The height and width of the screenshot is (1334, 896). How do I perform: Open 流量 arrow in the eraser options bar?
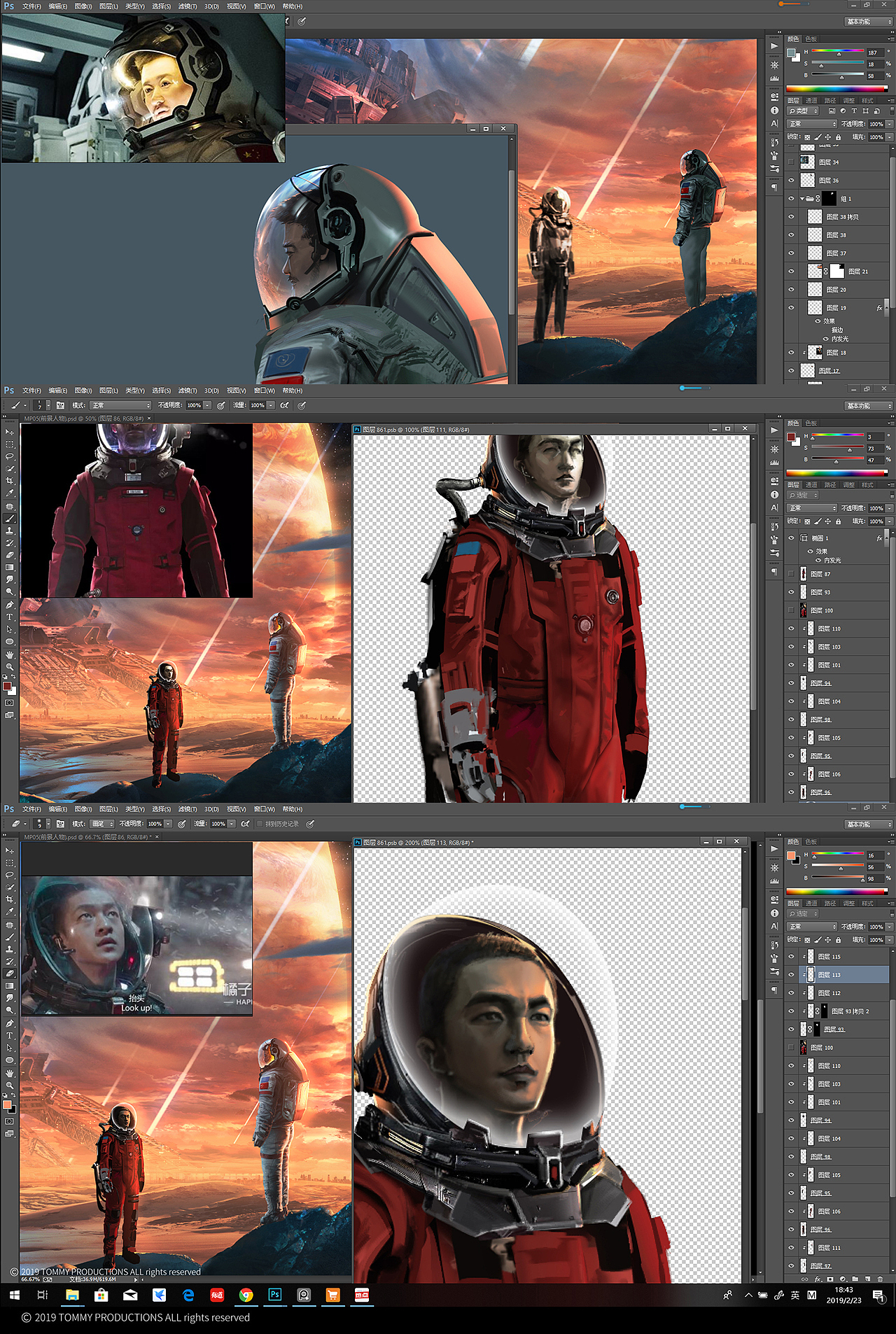(232, 824)
